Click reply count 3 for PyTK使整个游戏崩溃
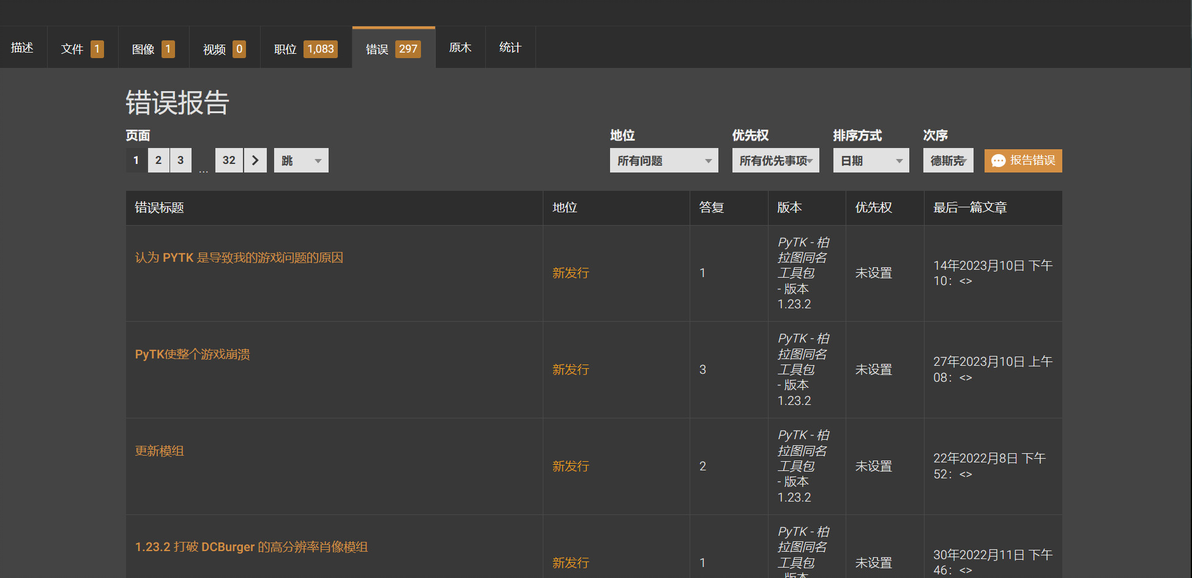The image size is (1192, 578). (702, 370)
